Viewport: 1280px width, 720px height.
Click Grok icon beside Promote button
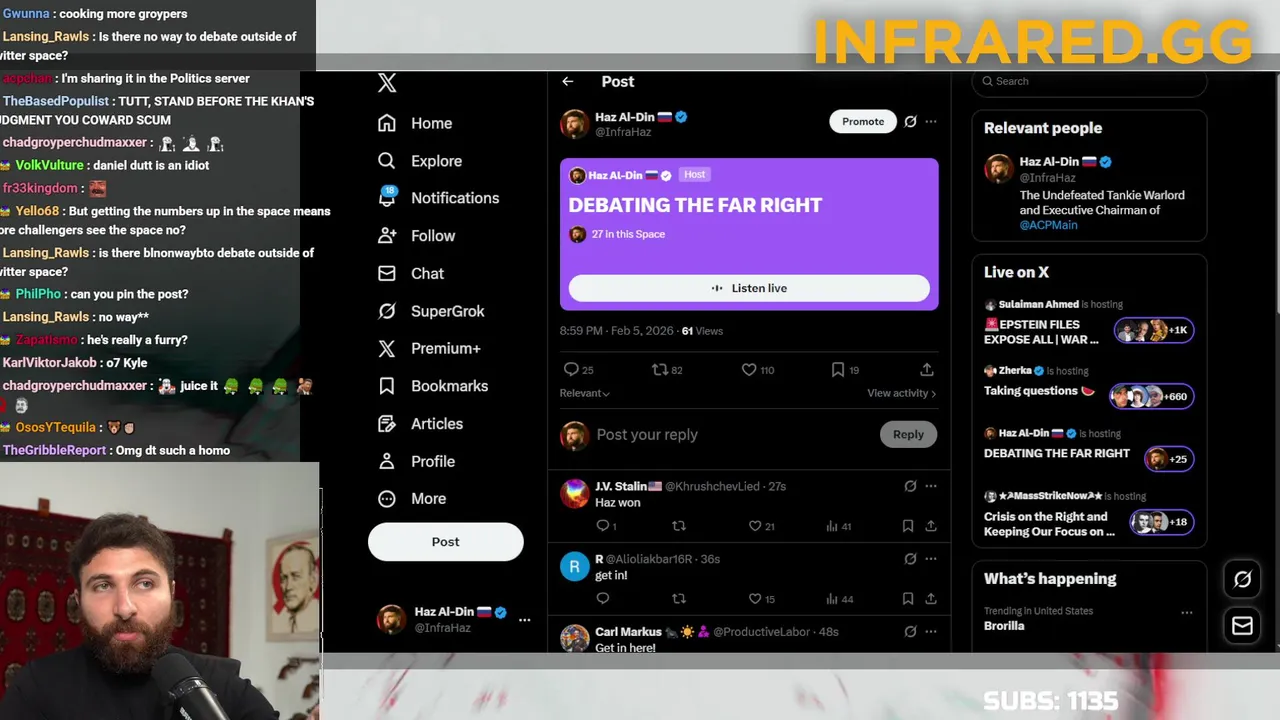pyautogui.click(x=910, y=122)
